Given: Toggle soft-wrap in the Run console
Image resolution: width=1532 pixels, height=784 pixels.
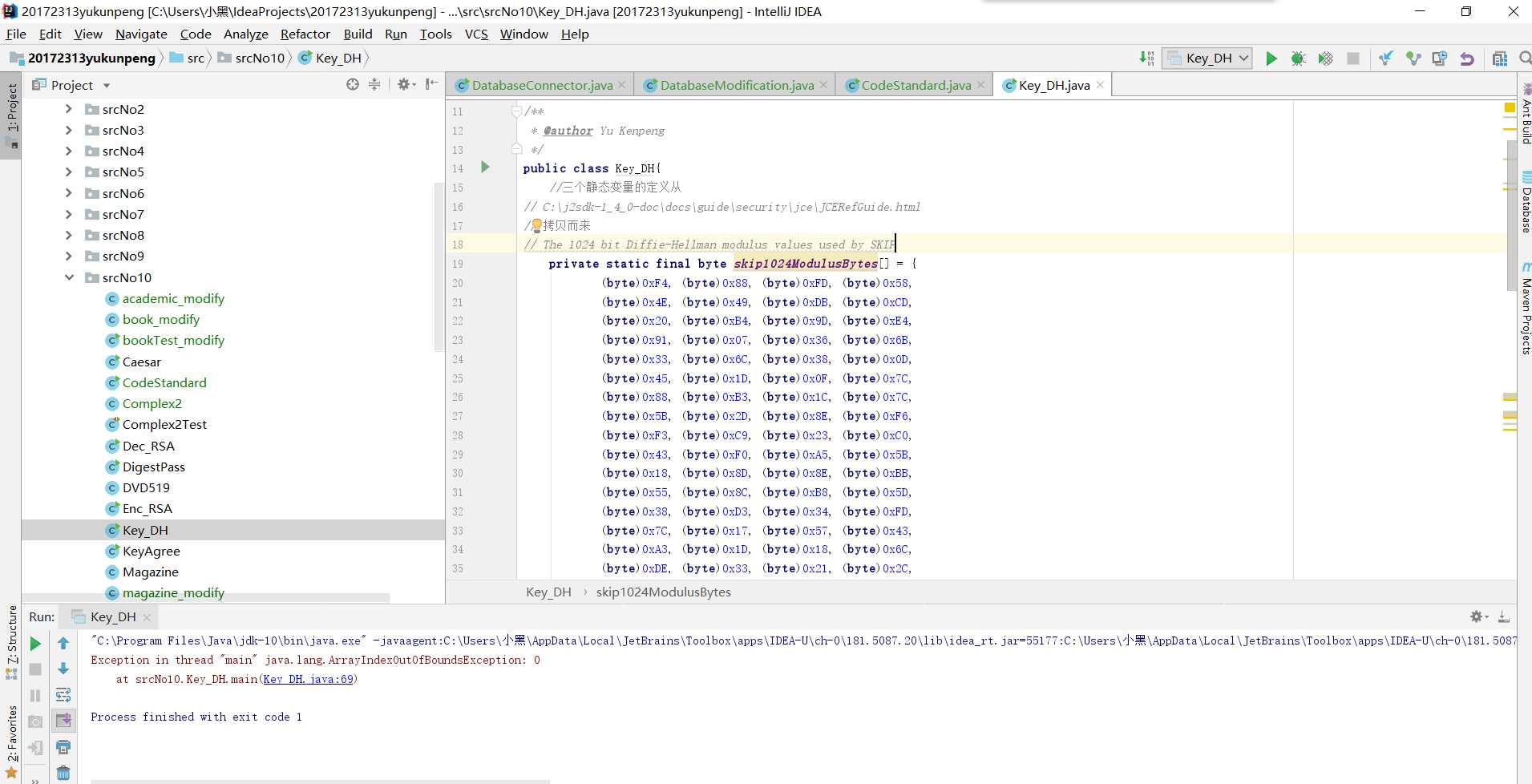Looking at the screenshot, I should pos(63,694).
